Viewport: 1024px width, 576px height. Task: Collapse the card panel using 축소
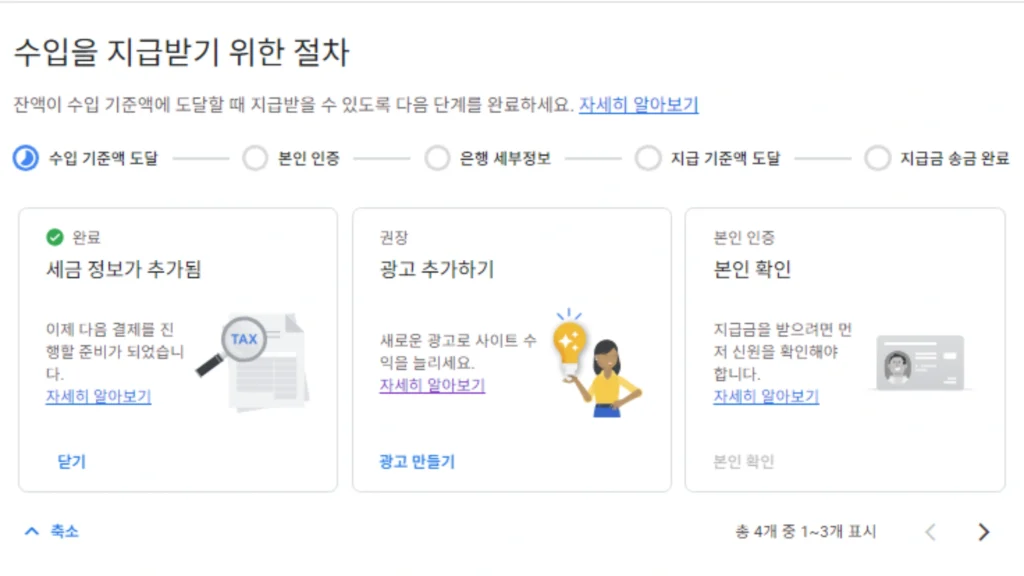62,531
